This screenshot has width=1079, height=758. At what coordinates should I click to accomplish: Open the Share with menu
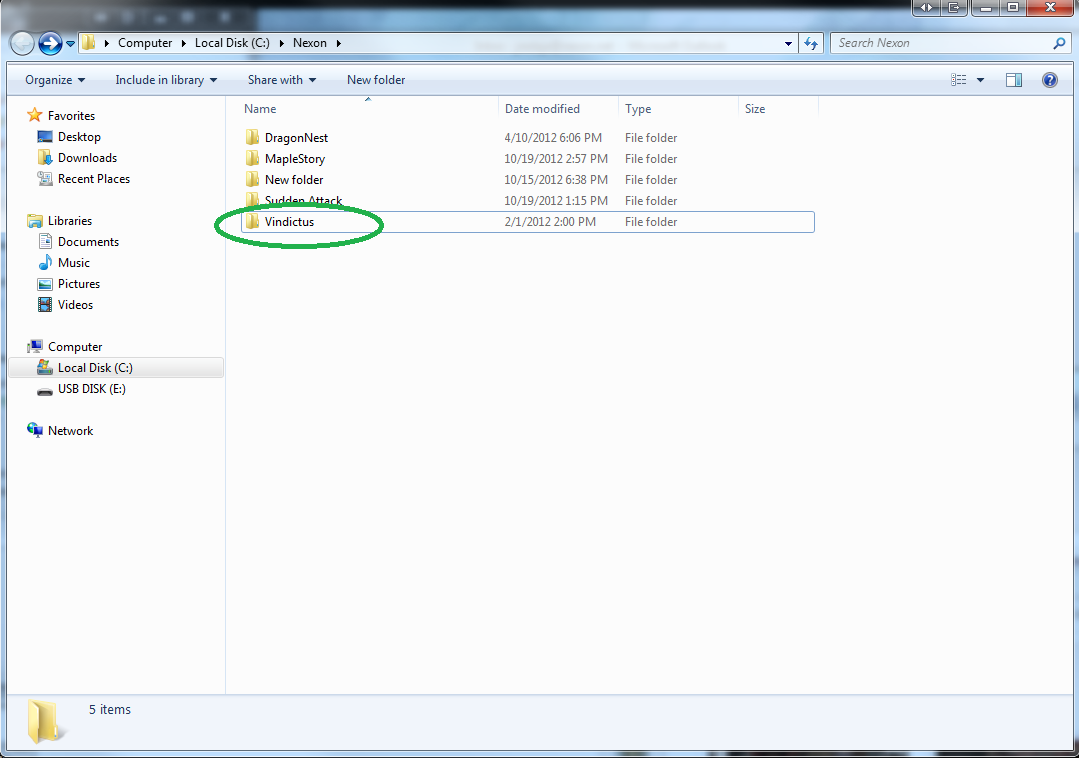(x=282, y=80)
